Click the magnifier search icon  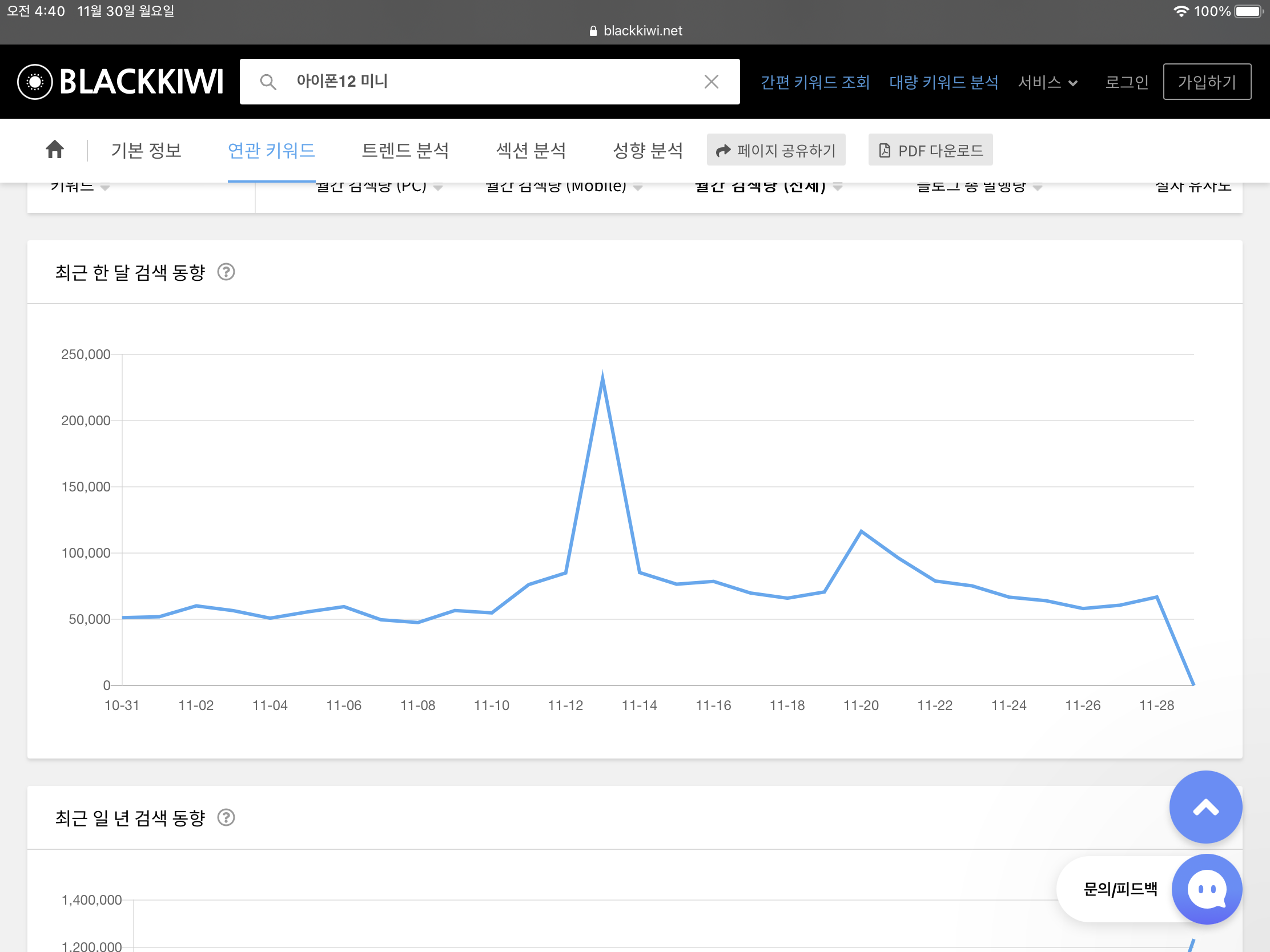coord(268,82)
